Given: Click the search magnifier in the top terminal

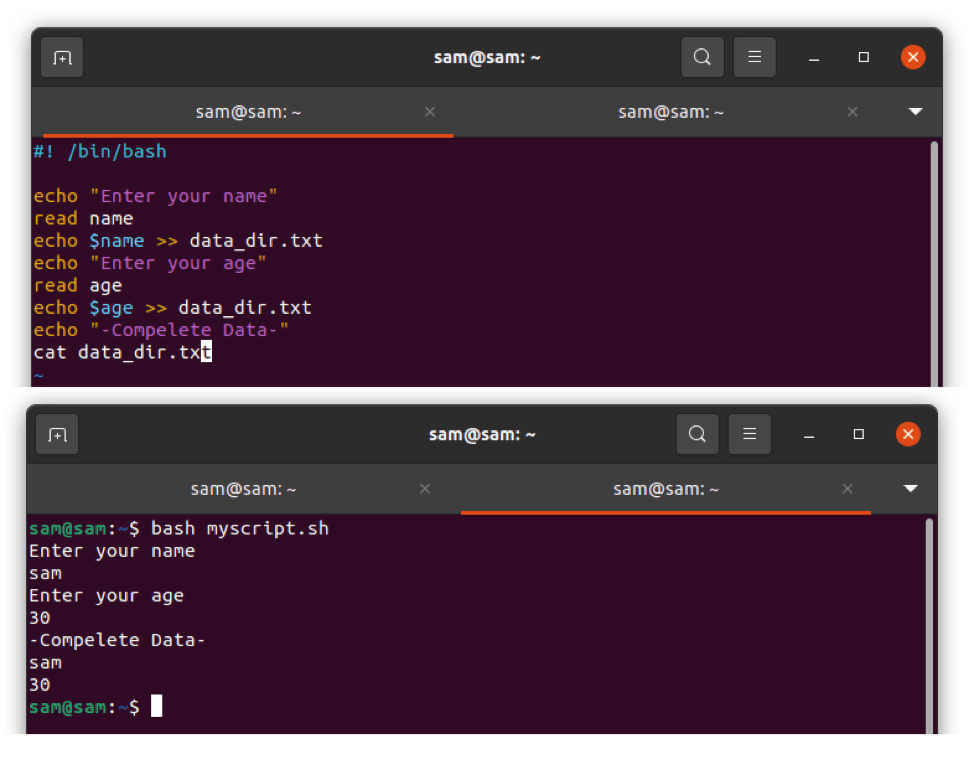Looking at the screenshot, I should tap(702, 57).
